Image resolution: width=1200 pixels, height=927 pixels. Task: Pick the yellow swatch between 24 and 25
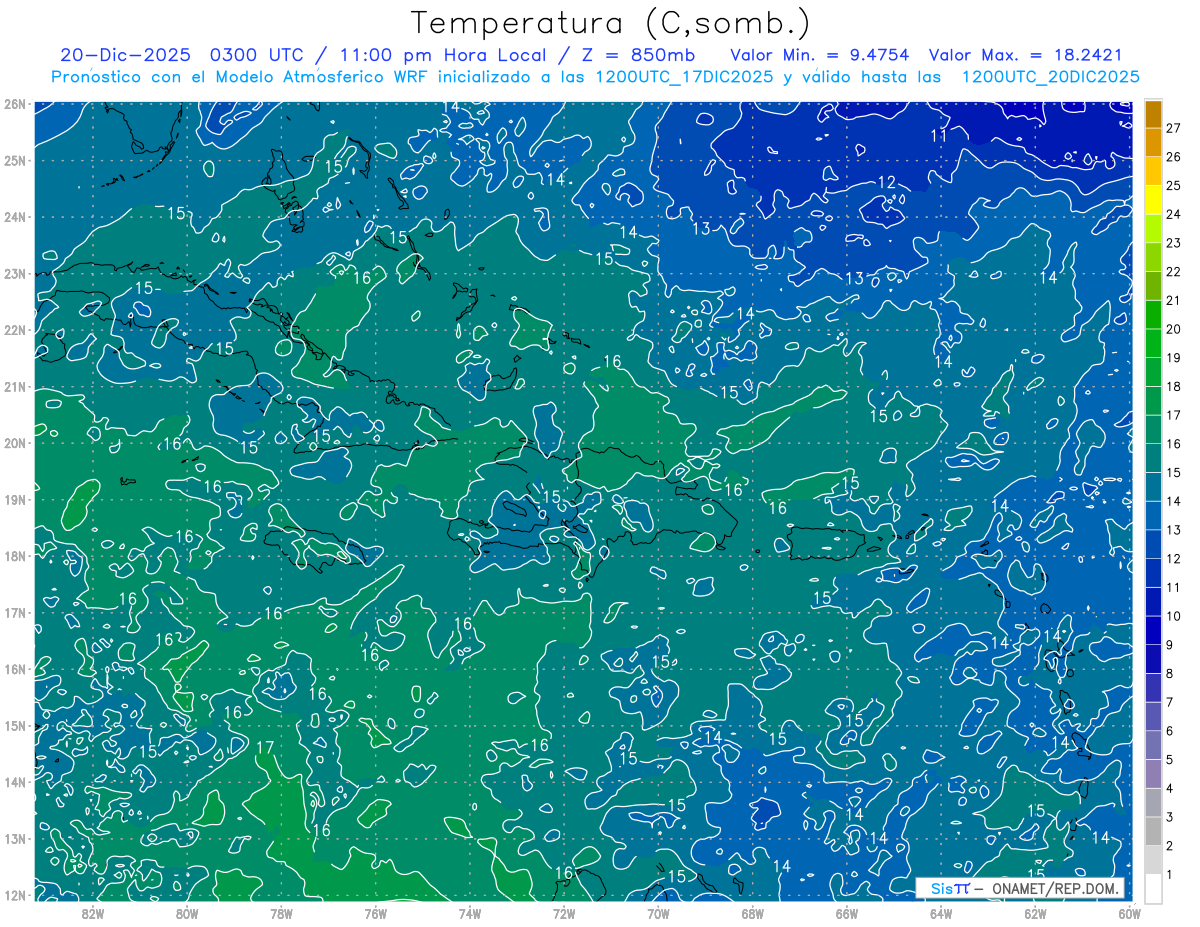pos(1154,201)
